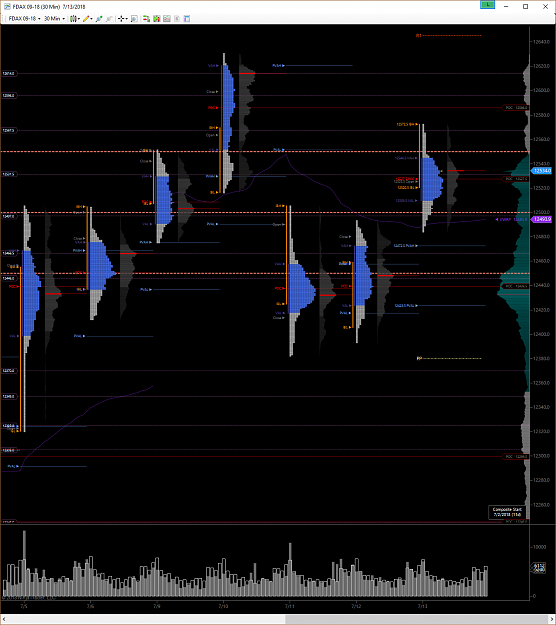Click the green L window link button

pos(487,5)
